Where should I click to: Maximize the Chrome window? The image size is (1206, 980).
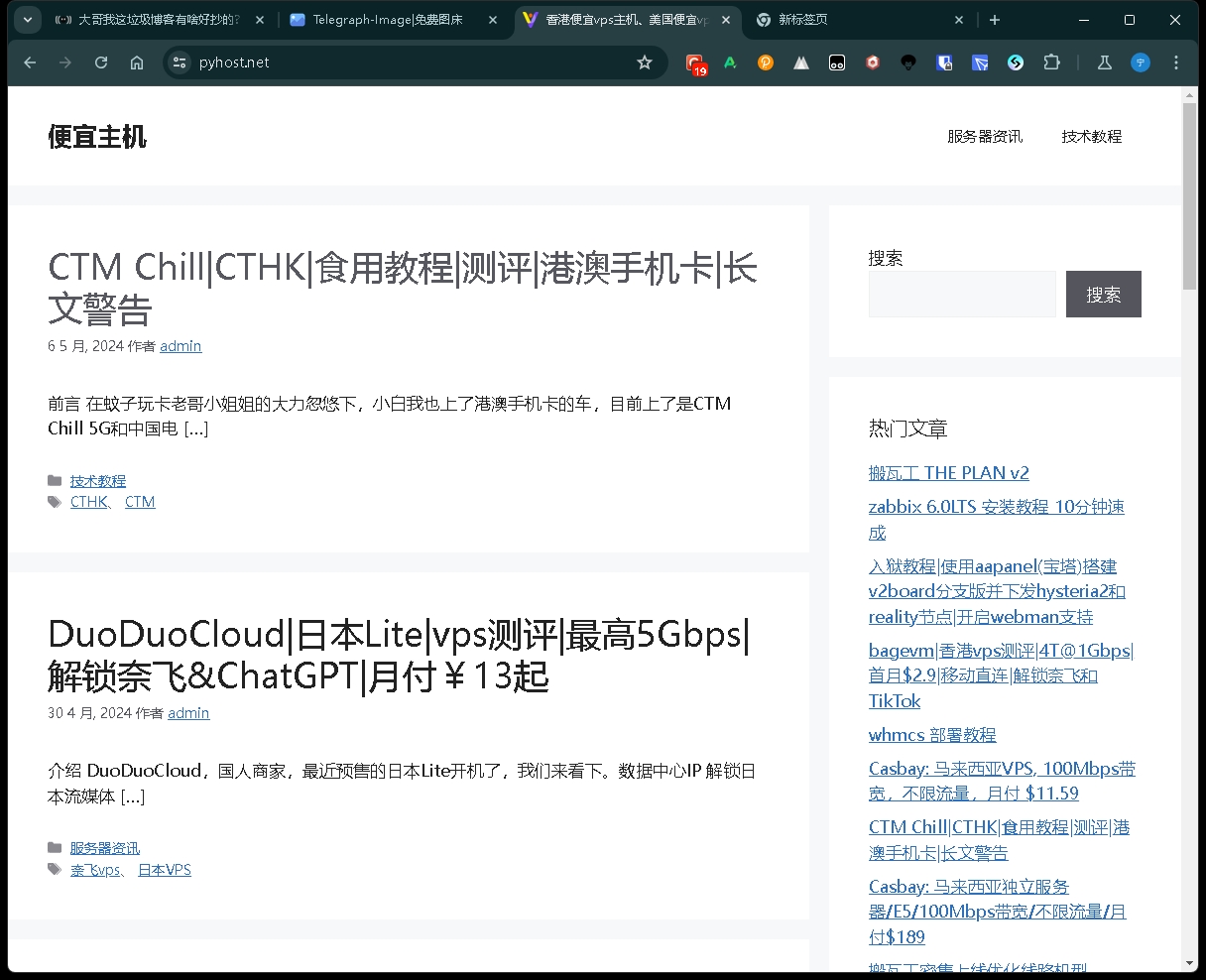click(x=1130, y=20)
